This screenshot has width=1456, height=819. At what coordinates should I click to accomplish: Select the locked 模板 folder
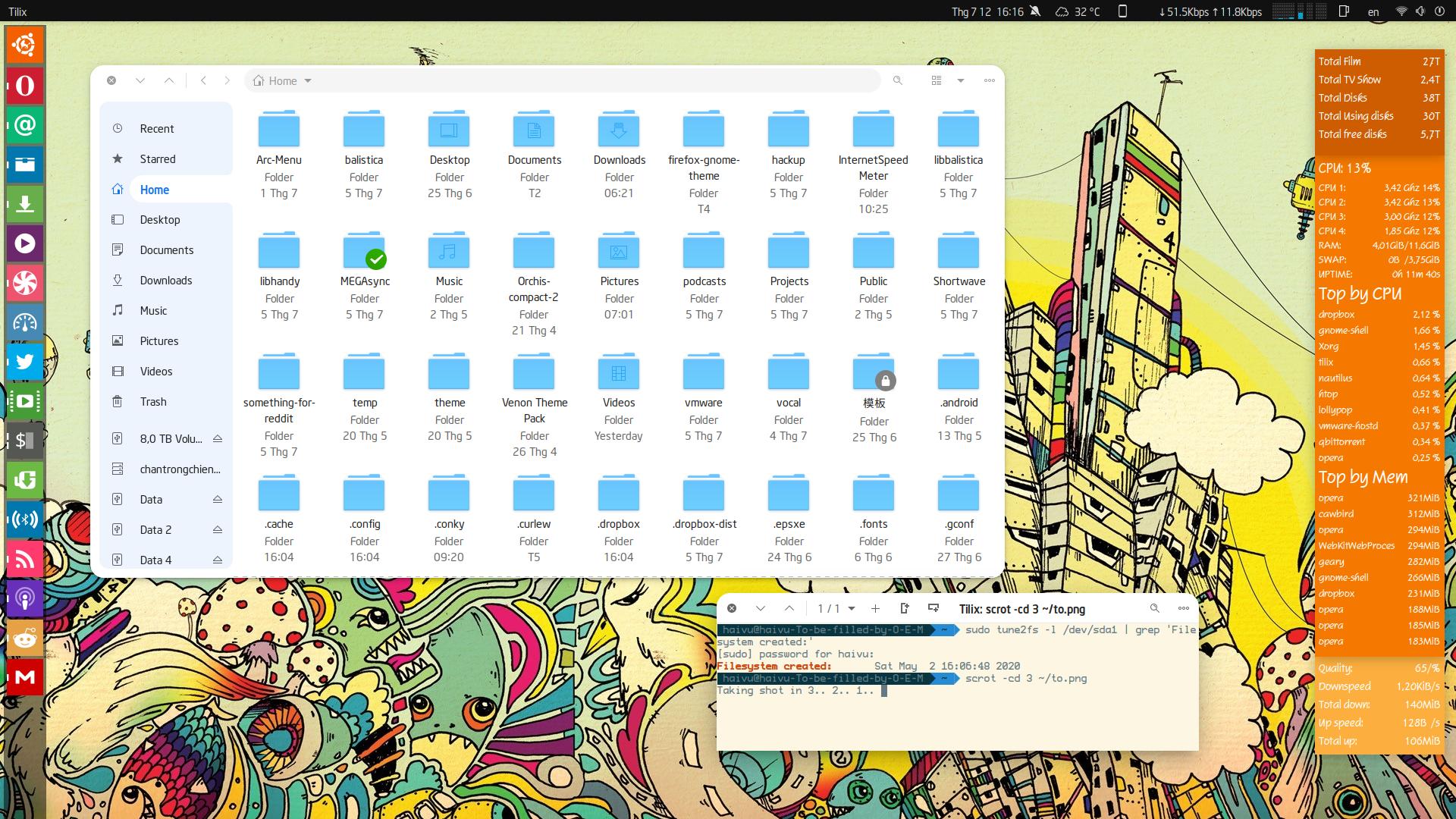[x=874, y=397]
